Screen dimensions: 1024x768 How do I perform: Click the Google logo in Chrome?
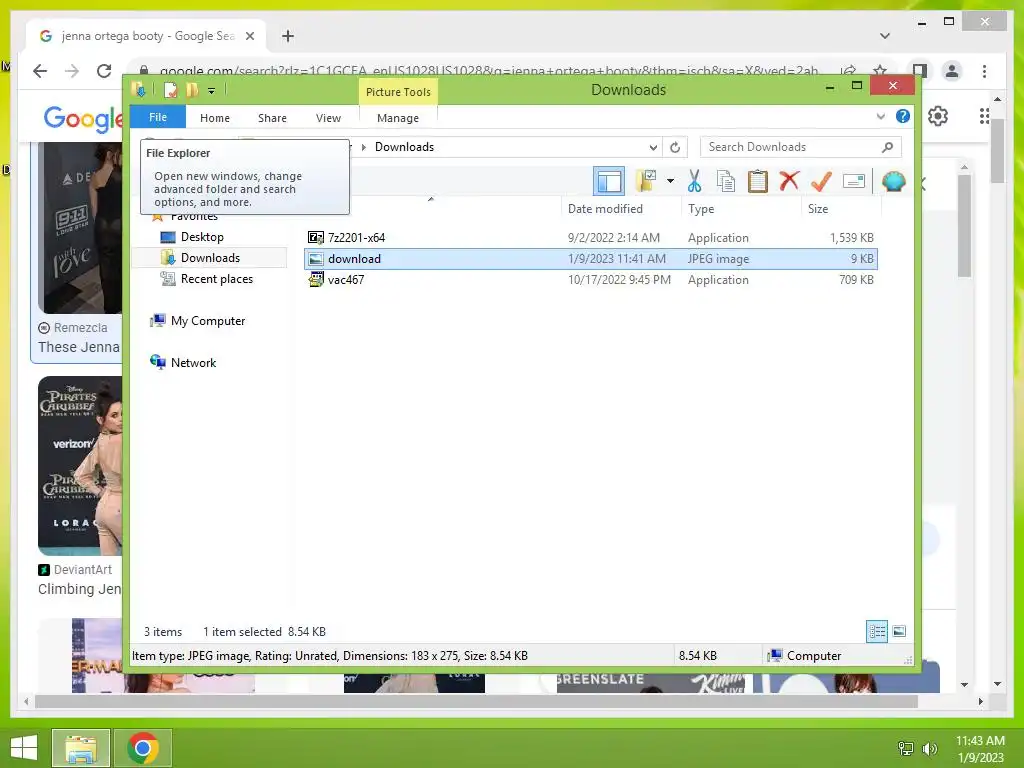(82, 118)
